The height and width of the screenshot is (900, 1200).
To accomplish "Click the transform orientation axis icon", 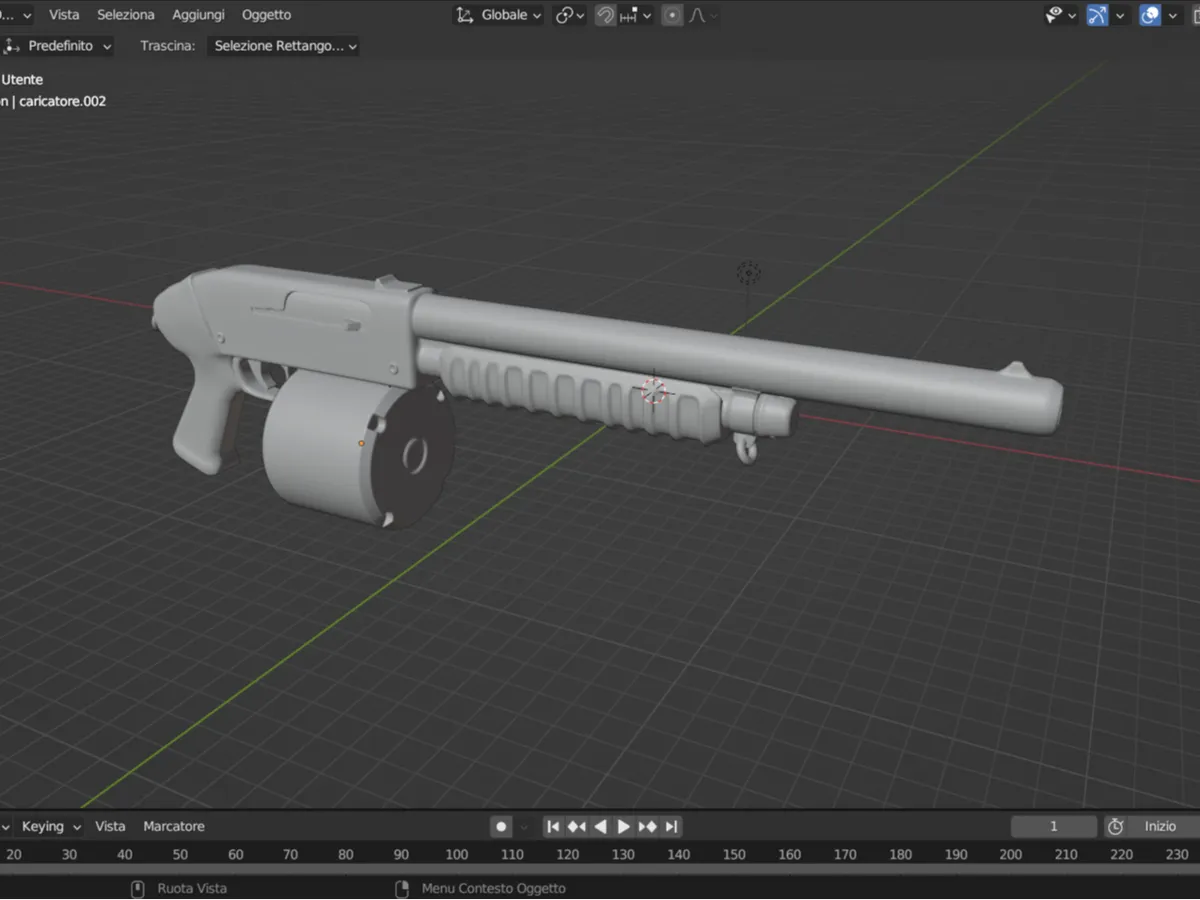I will [466, 15].
